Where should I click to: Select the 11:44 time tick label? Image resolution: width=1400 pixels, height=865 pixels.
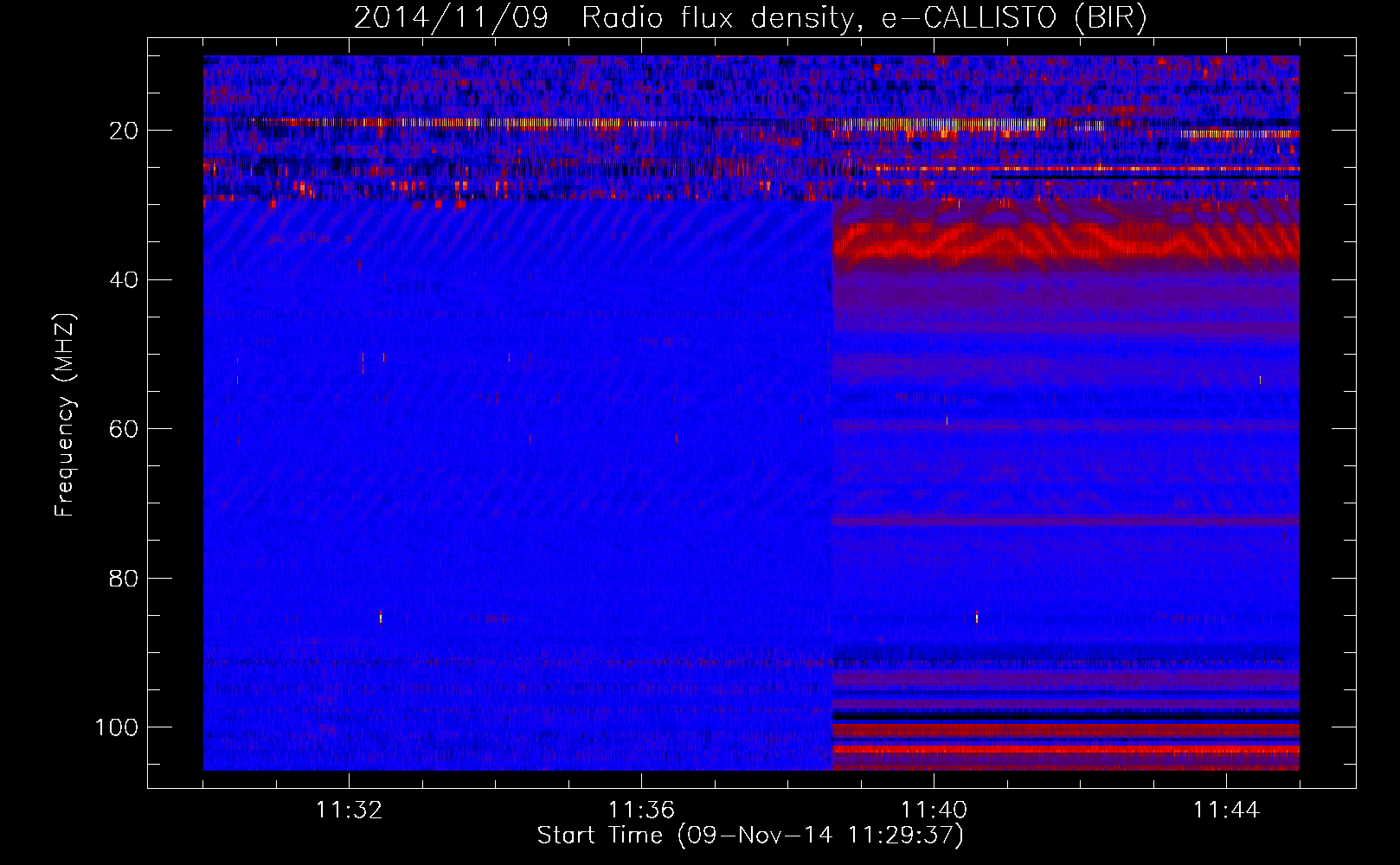[x=1226, y=811]
